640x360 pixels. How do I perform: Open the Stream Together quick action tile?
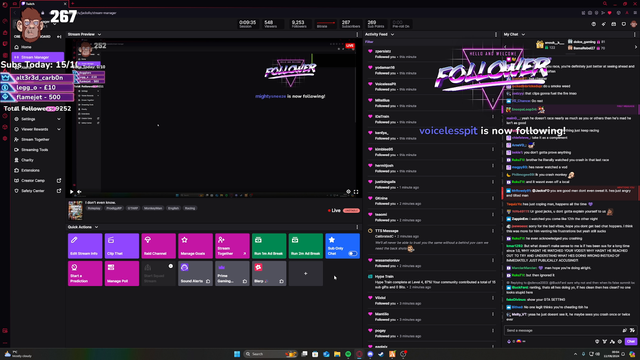tap(232, 246)
